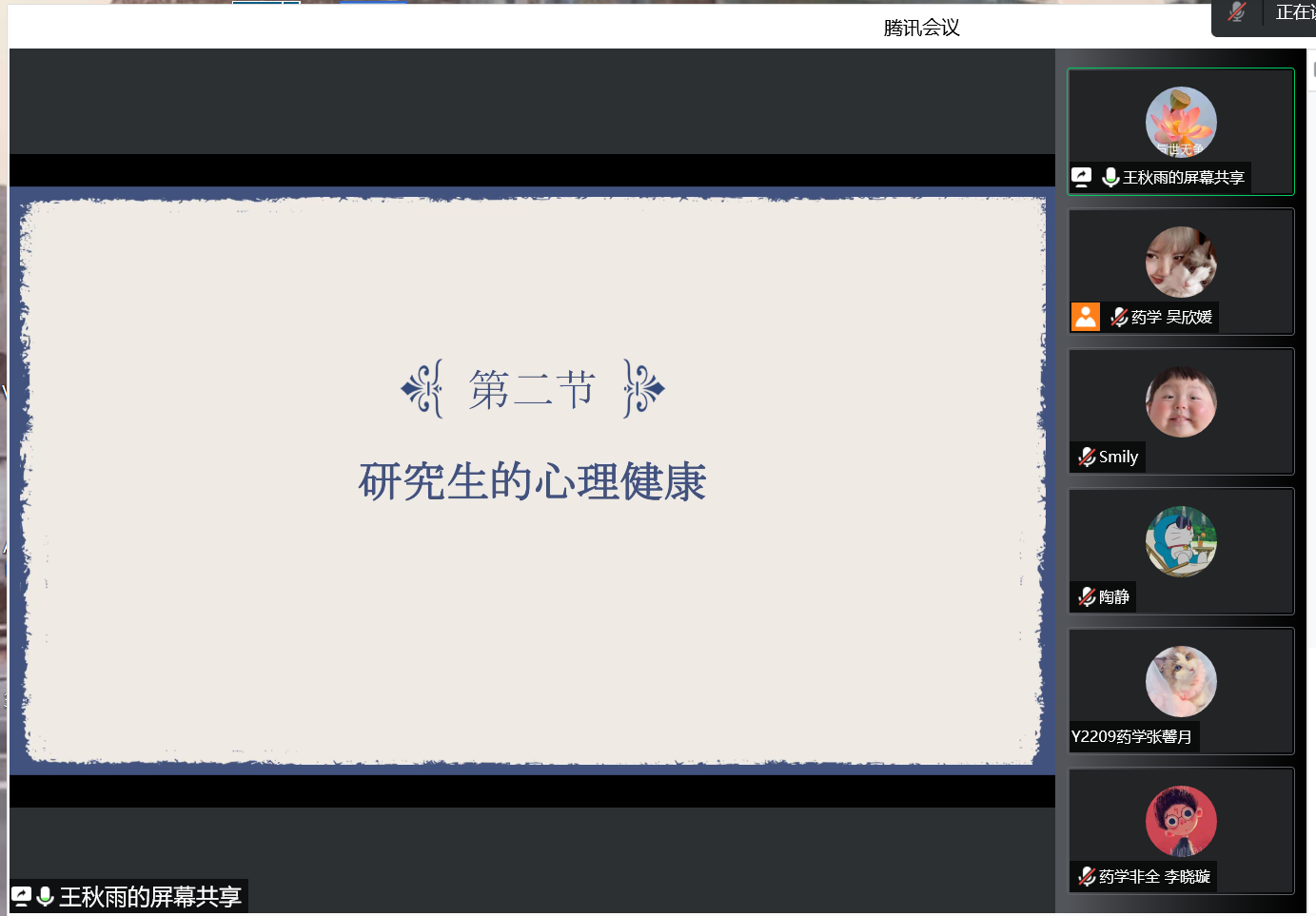
Task: Select the cartoon avatar of 药学非全 李晓璇
Action: click(1181, 821)
